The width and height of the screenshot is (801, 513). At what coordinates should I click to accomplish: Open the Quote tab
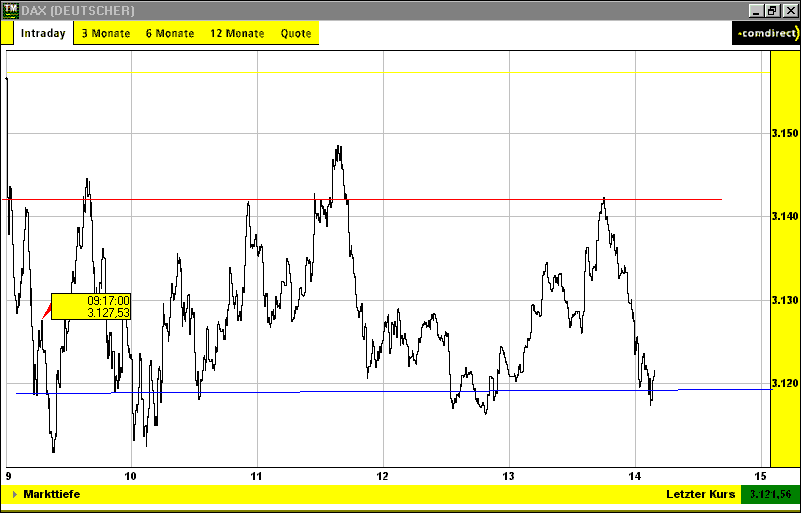click(x=296, y=34)
